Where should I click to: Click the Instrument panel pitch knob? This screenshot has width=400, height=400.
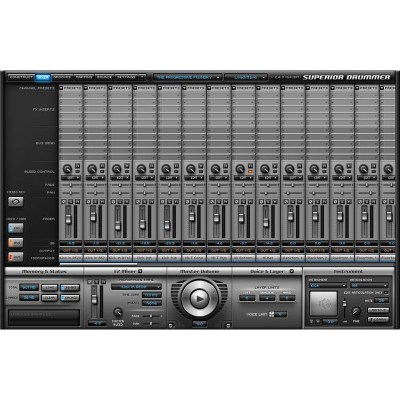356,311
